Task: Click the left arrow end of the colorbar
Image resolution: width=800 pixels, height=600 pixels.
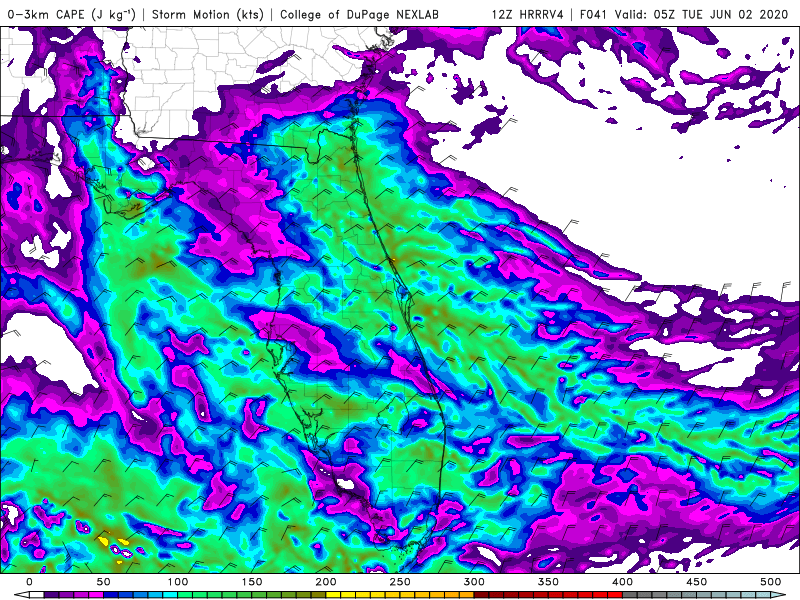Action: click(21, 595)
